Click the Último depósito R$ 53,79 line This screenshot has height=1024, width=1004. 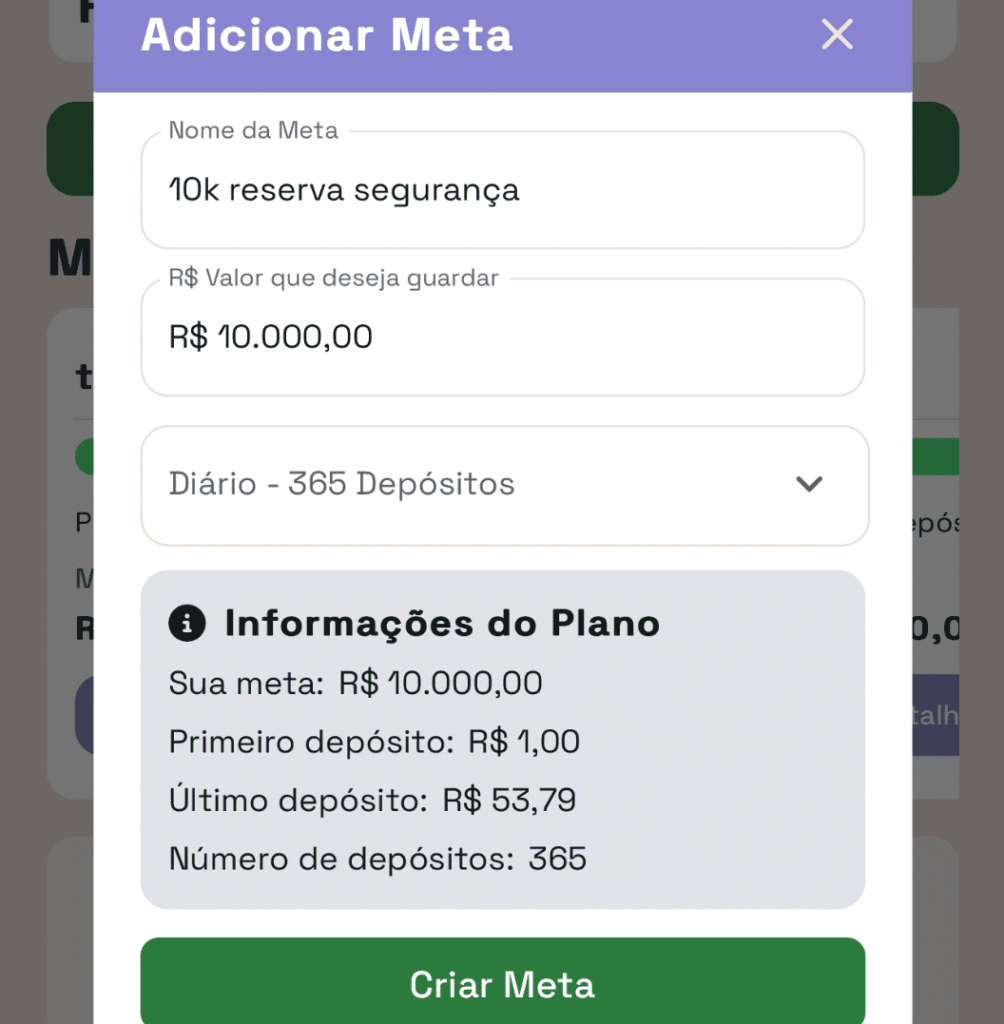tap(372, 800)
